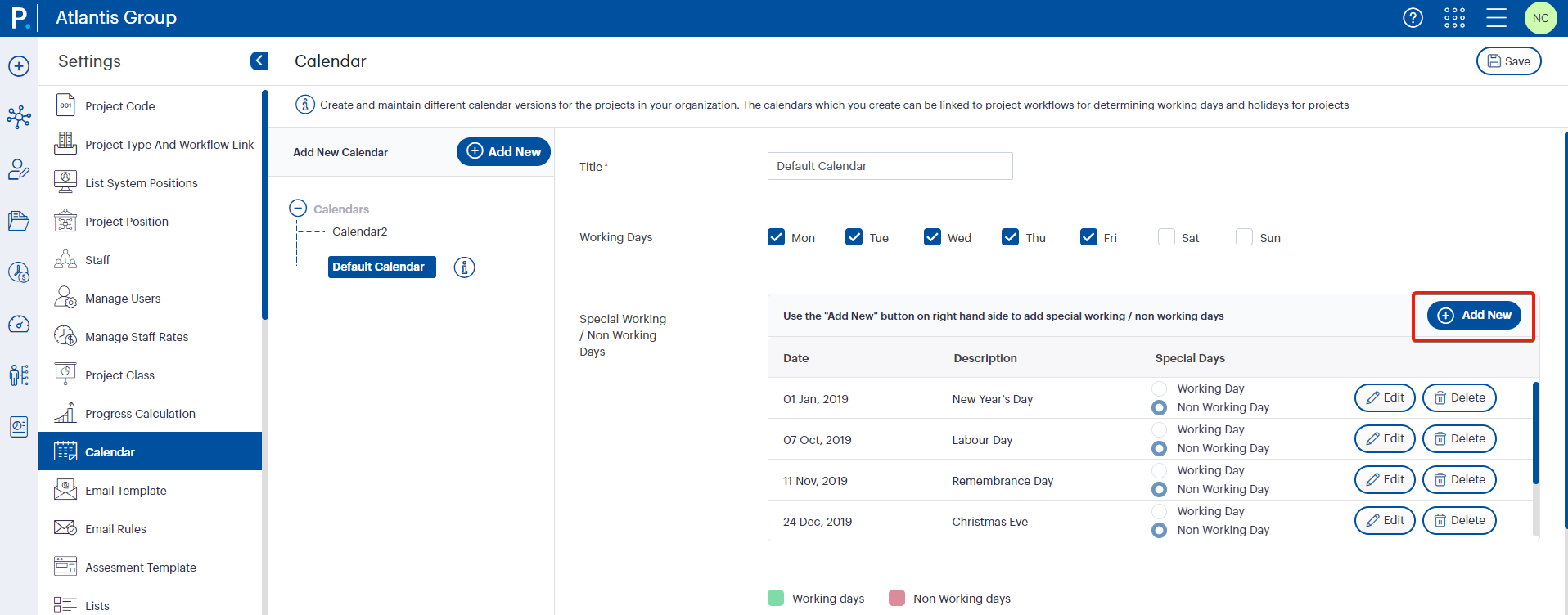
Task: Collapse the Settings sidebar panel
Action: point(259,61)
